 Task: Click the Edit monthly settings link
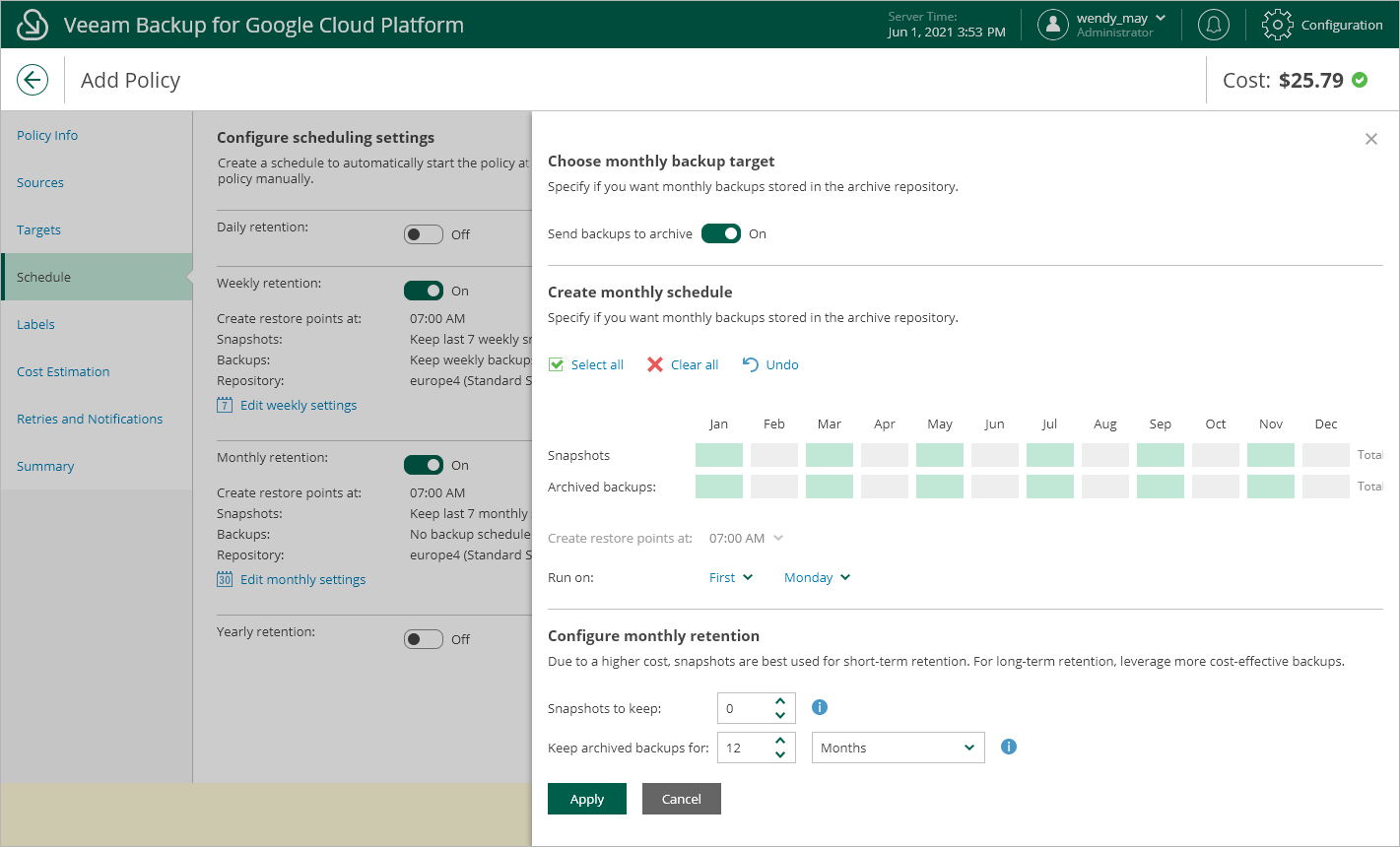pos(302,579)
